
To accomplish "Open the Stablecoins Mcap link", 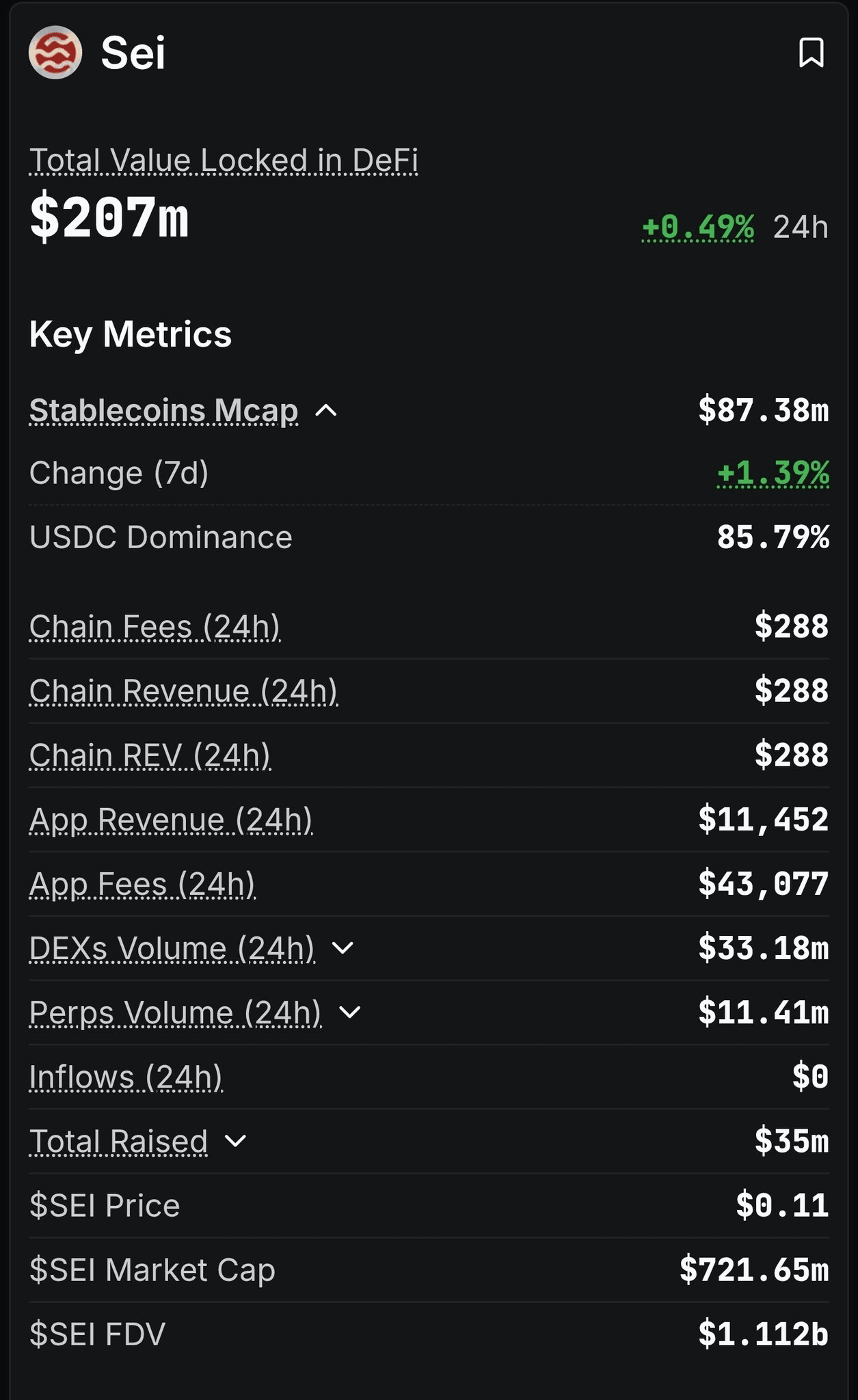I will (163, 410).
